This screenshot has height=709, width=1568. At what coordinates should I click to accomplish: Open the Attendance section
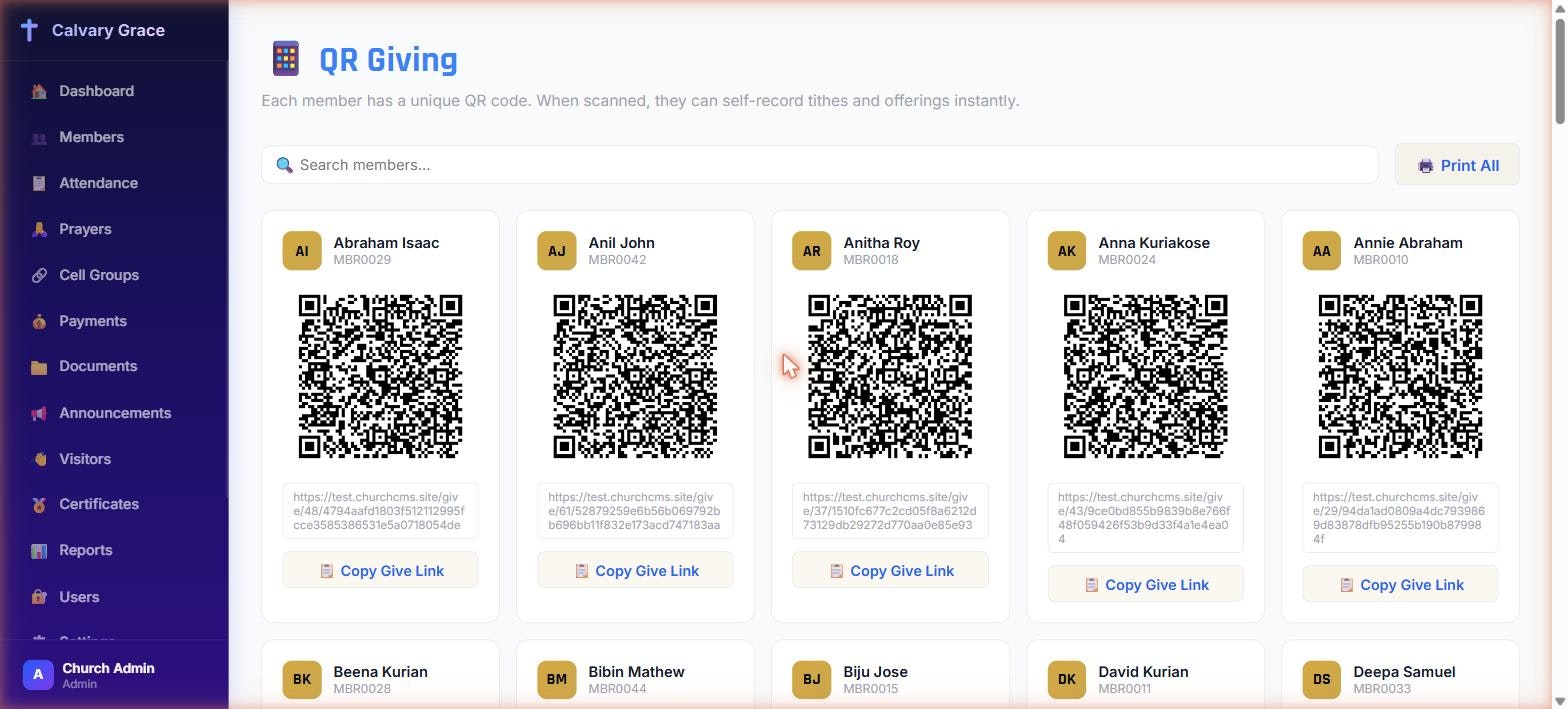click(115, 183)
